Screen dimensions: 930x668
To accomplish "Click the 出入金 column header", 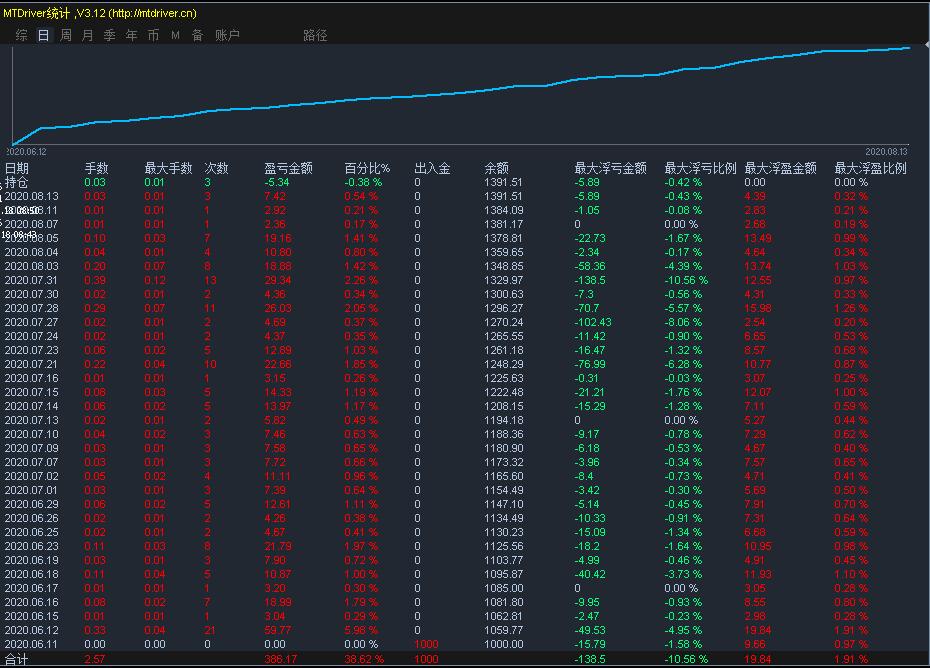I will 432,168.
